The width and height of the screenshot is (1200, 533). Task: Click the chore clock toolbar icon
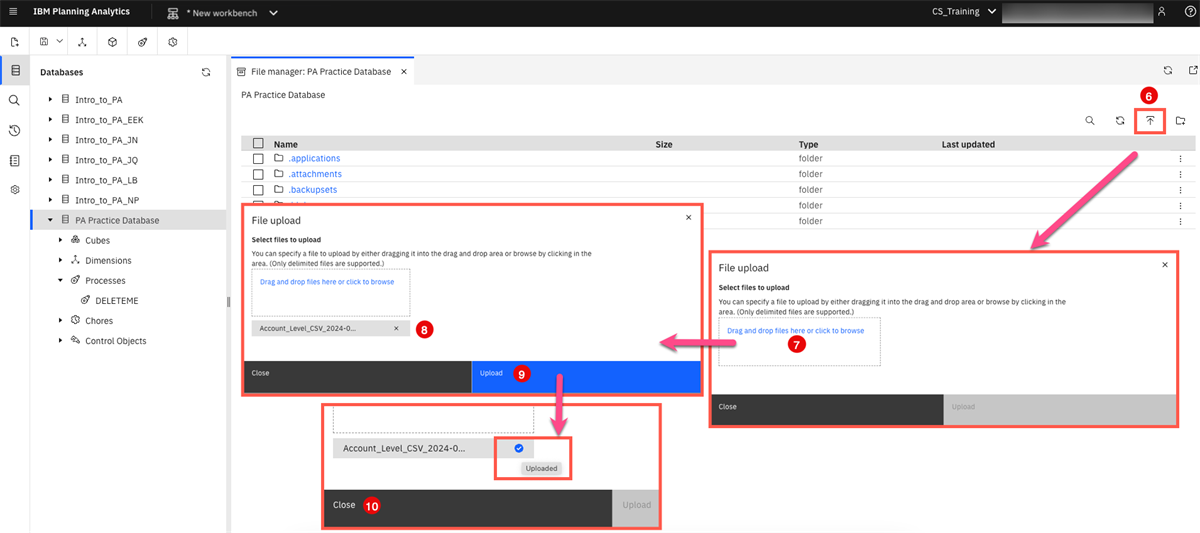[x=173, y=42]
